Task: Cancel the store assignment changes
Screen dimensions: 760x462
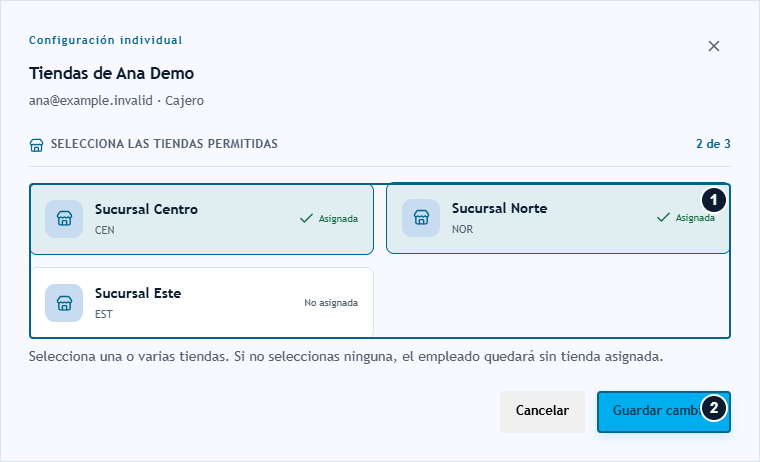Action: click(542, 411)
